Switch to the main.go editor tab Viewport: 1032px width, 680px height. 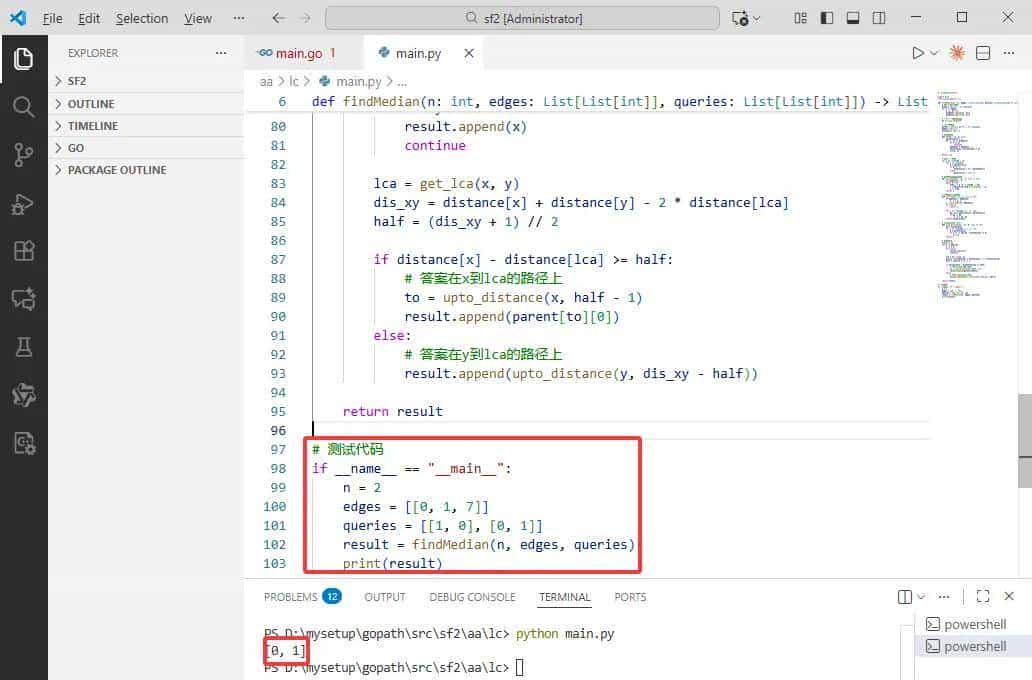(x=303, y=53)
